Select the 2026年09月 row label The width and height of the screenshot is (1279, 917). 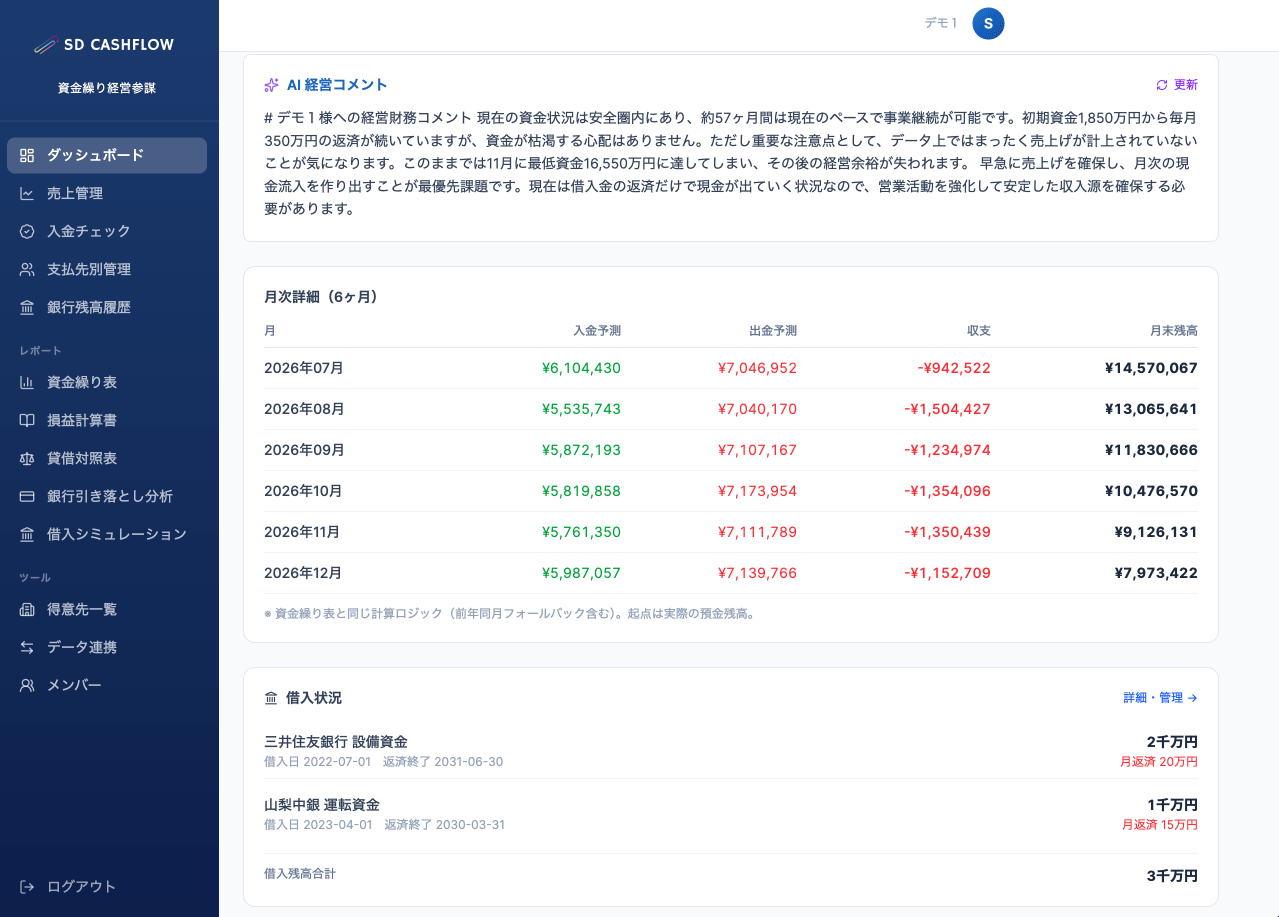(x=304, y=450)
